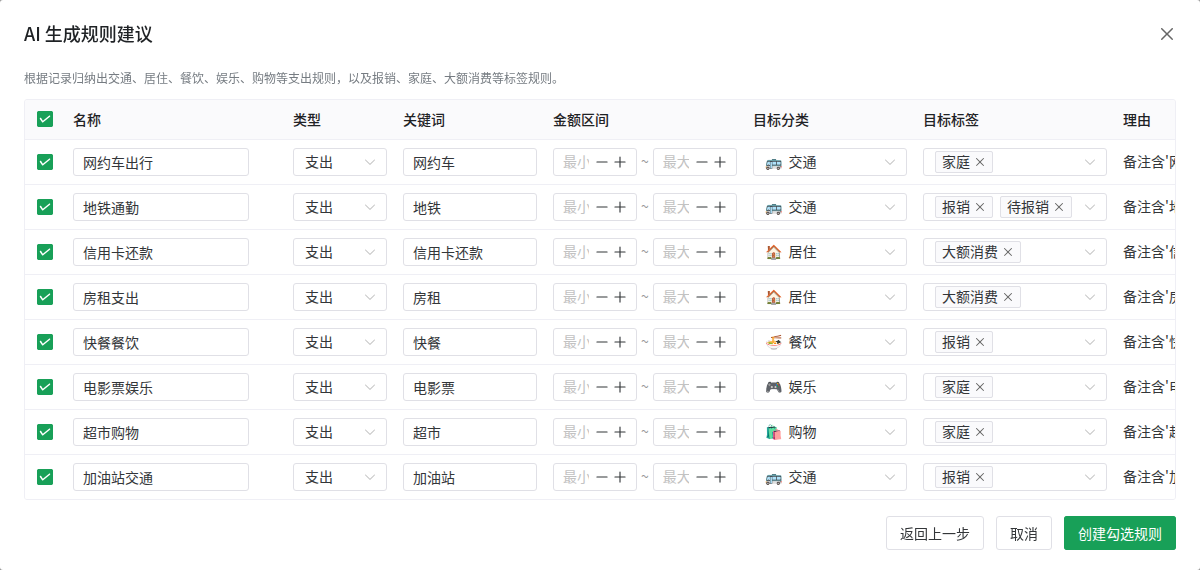Uncheck the 信用卡还款 rule checkbox

(x=45, y=252)
